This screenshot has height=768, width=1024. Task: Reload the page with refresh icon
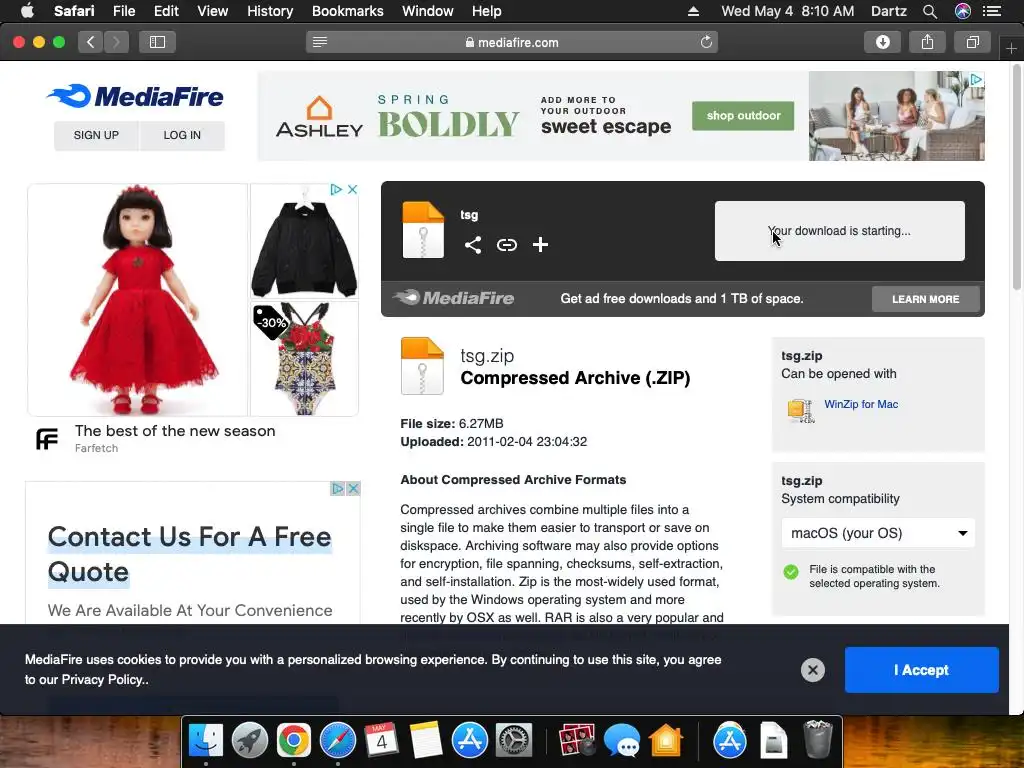tap(706, 42)
